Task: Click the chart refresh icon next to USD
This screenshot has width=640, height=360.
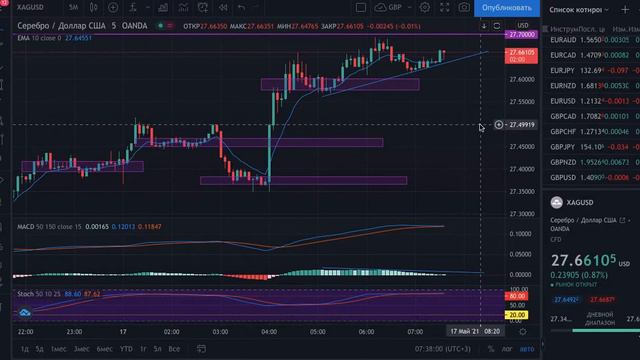Action: (x=497, y=26)
